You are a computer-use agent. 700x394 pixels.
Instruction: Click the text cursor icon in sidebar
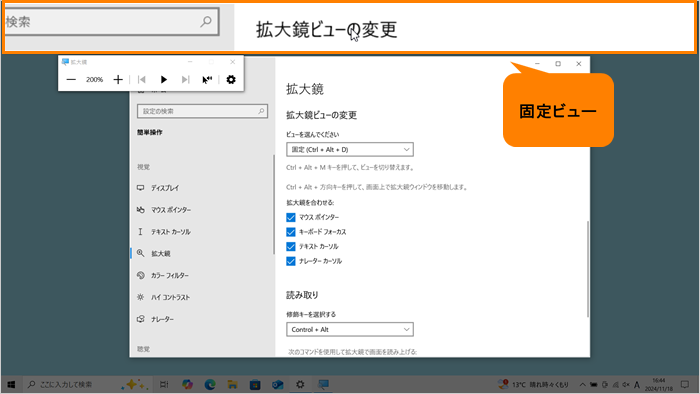click(x=141, y=232)
